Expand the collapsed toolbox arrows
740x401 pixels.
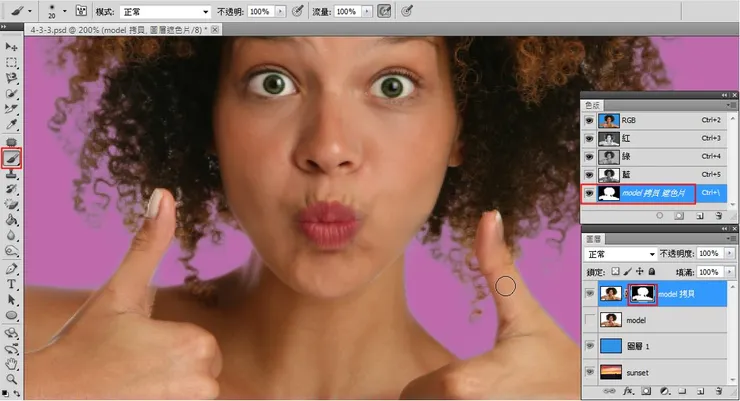4,26
